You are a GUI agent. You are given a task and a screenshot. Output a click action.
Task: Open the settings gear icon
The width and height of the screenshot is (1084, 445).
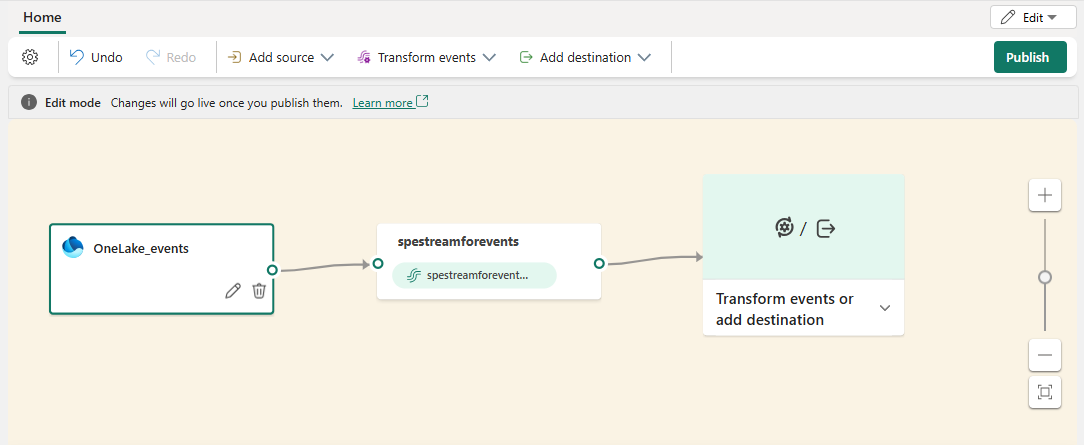coord(30,57)
